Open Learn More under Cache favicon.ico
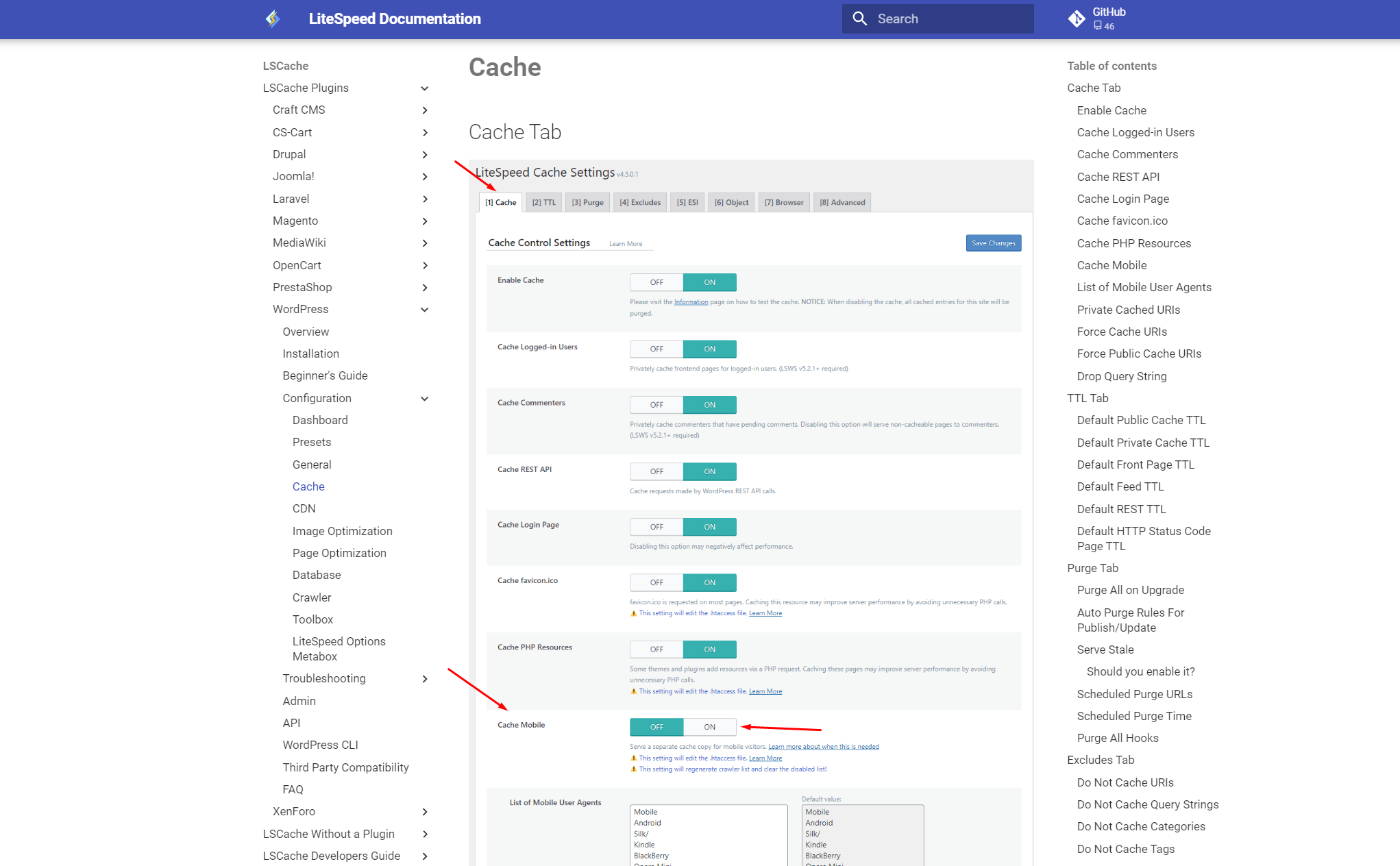This screenshot has height=866, width=1400. (765, 613)
